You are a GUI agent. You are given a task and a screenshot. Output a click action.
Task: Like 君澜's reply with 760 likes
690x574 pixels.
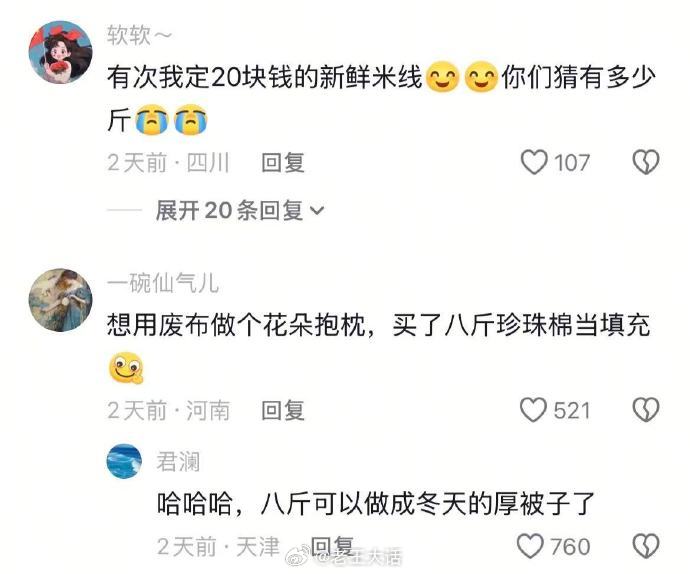531,546
